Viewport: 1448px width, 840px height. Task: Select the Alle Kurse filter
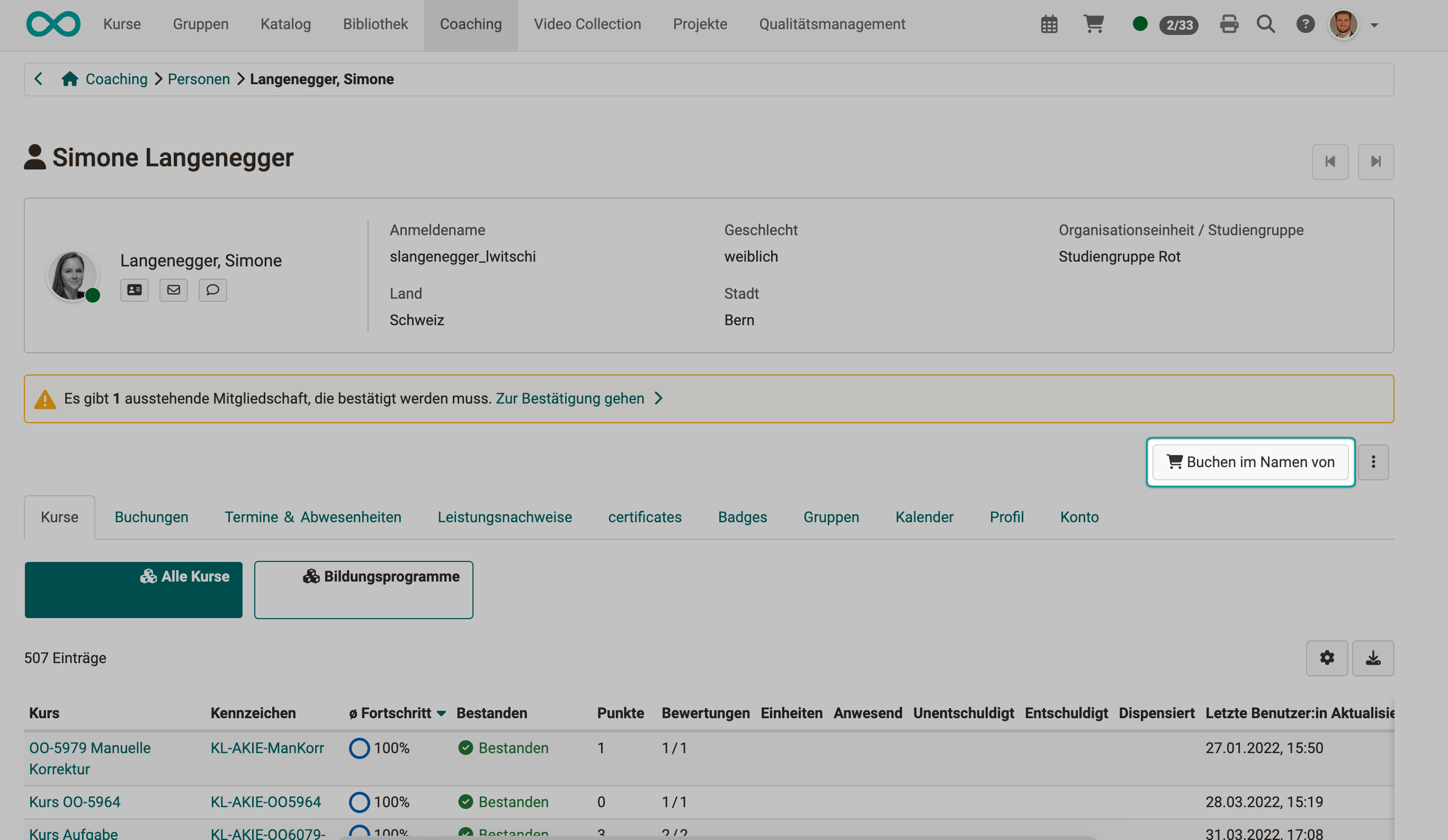(x=133, y=589)
